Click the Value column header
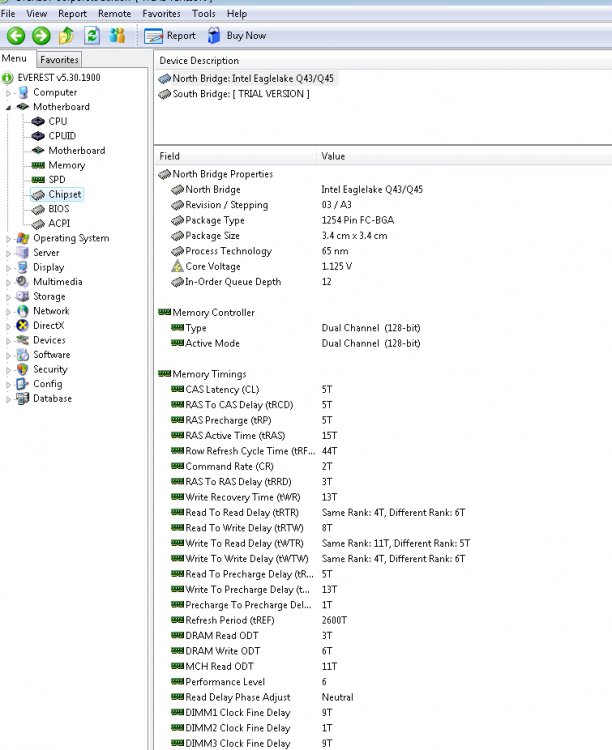Viewport: 612px width, 750px height. coord(464,156)
